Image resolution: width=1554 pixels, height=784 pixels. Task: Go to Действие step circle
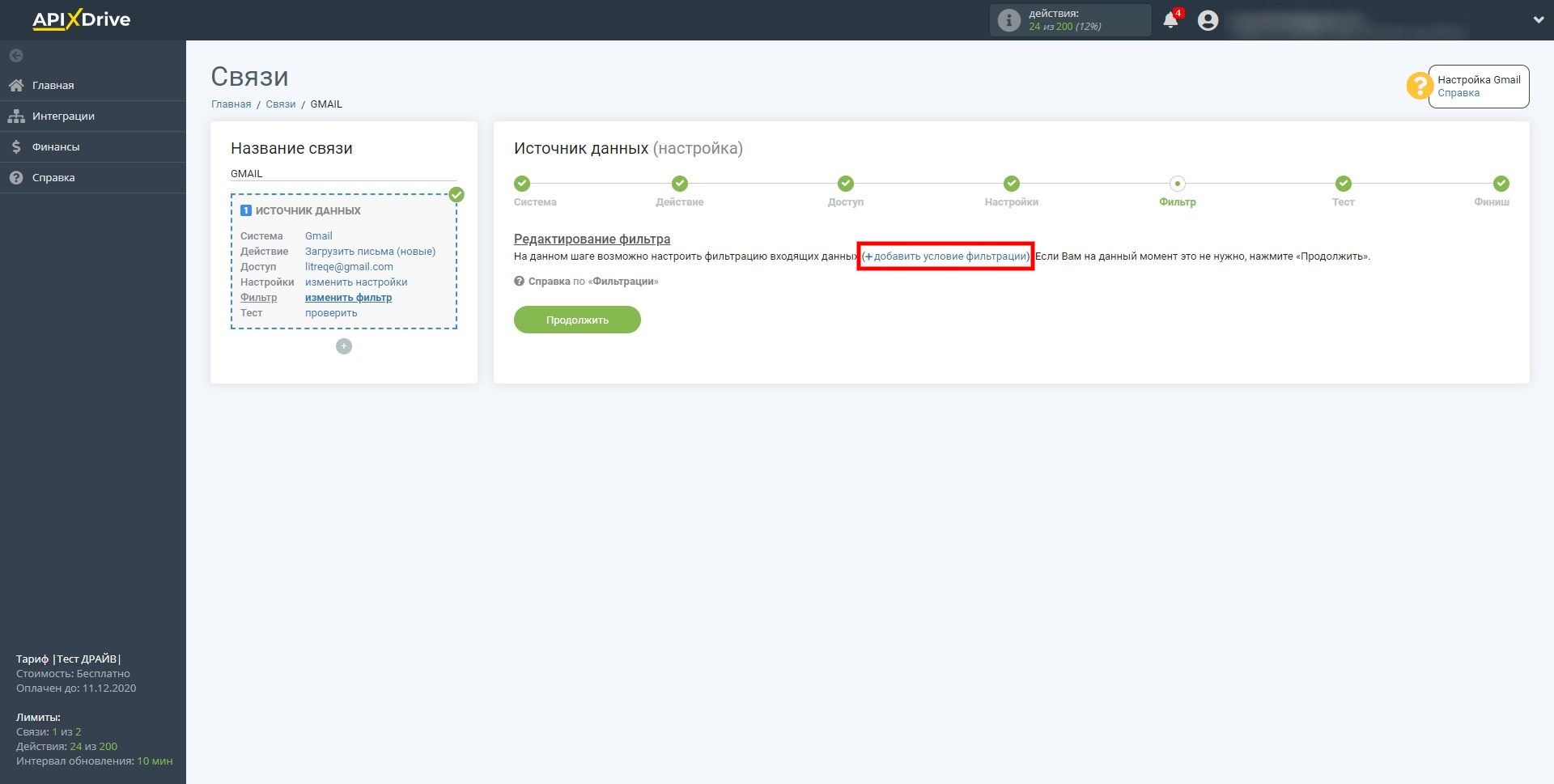680,184
